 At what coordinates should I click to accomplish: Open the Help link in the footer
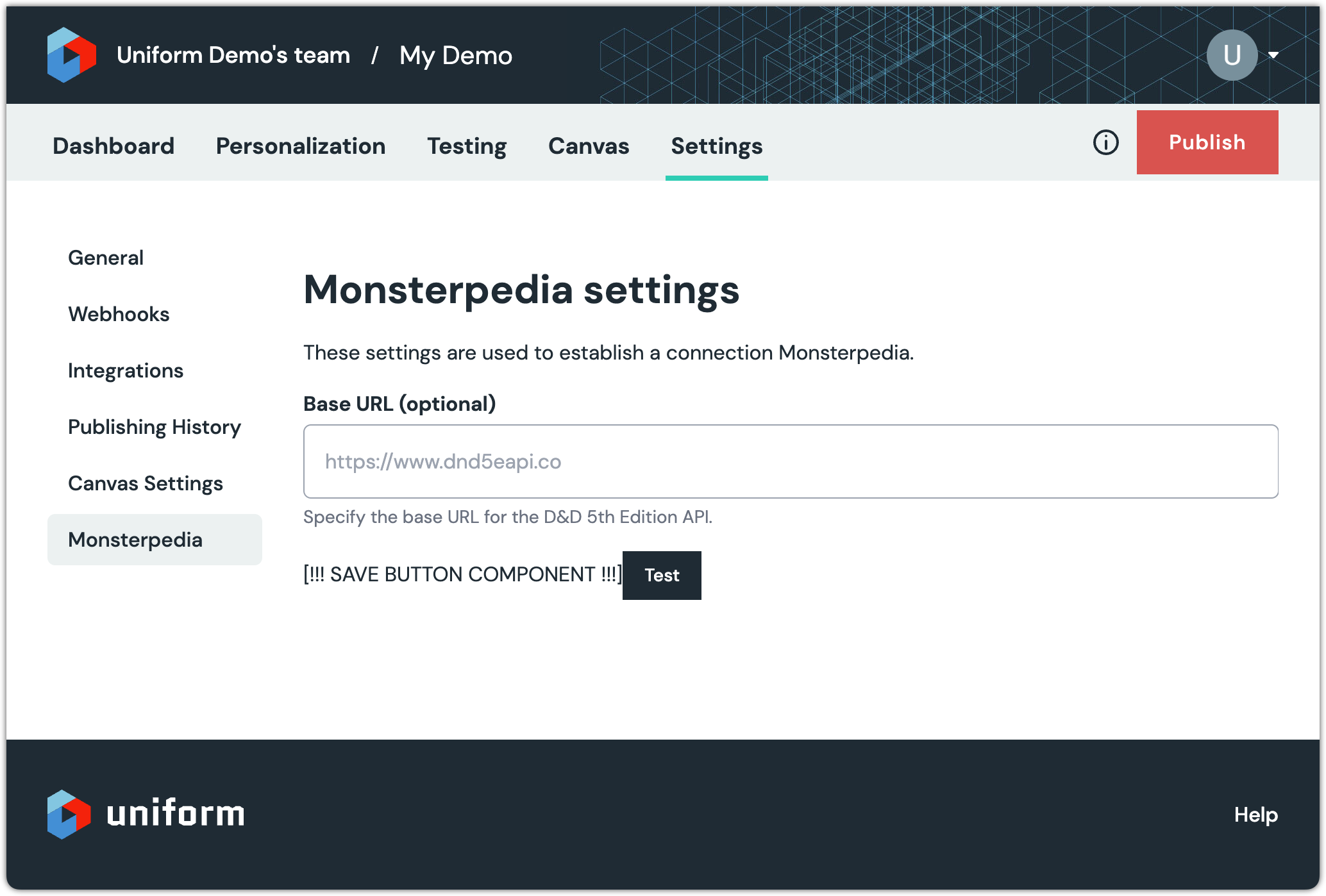[x=1255, y=815]
